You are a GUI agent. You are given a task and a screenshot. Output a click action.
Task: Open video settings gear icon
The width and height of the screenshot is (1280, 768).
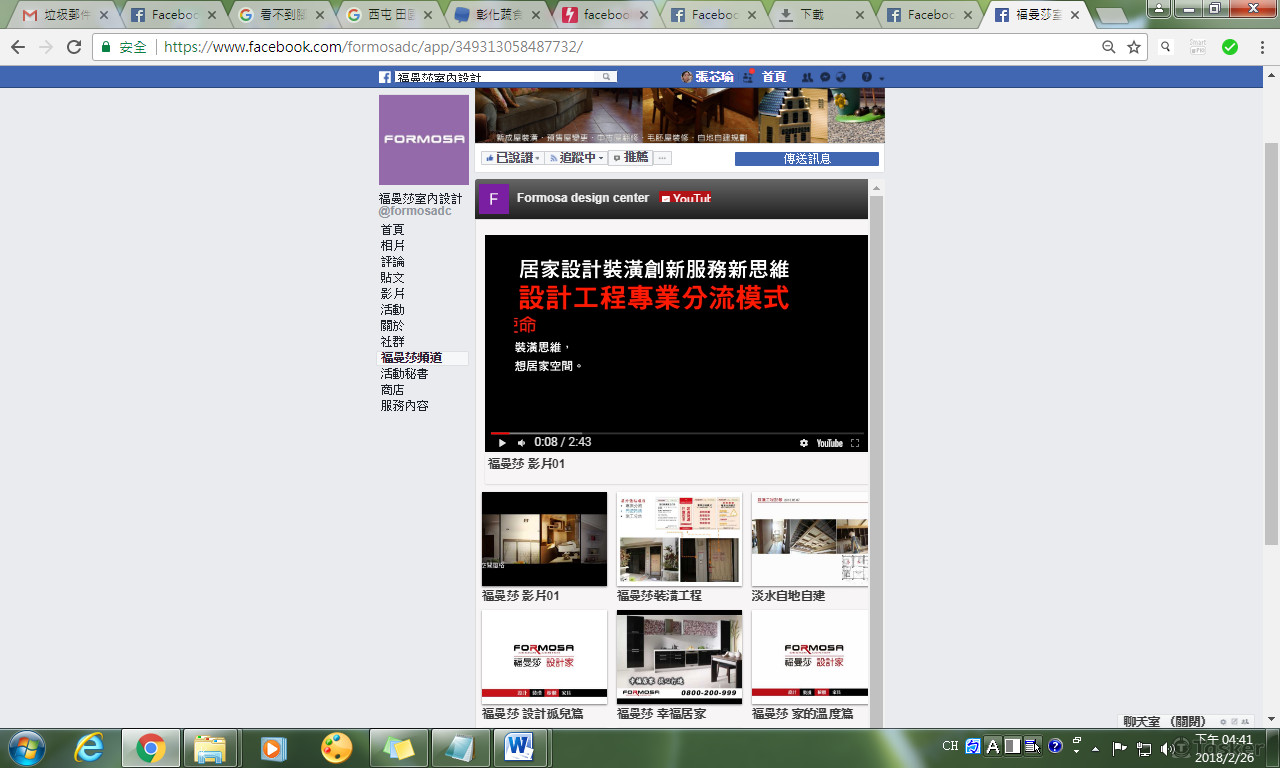pyautogui.click(x=804, y=443)
